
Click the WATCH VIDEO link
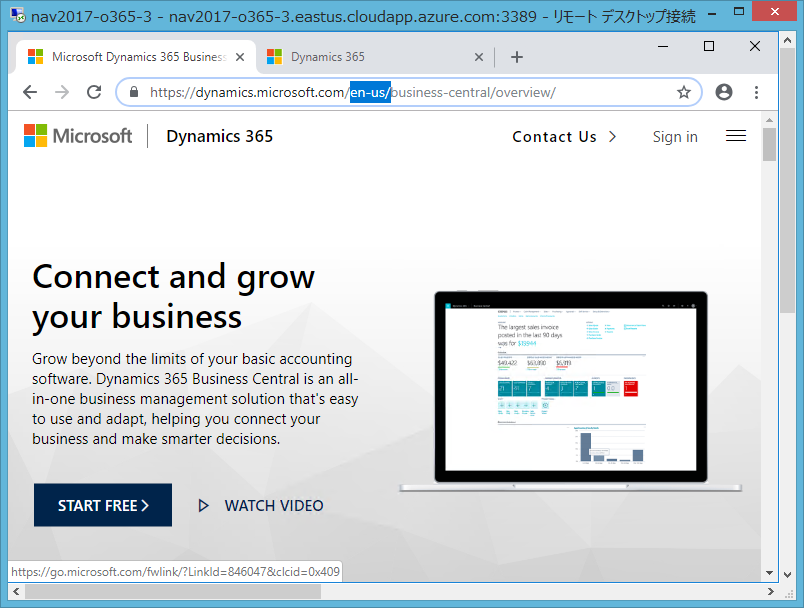[274, 505]
